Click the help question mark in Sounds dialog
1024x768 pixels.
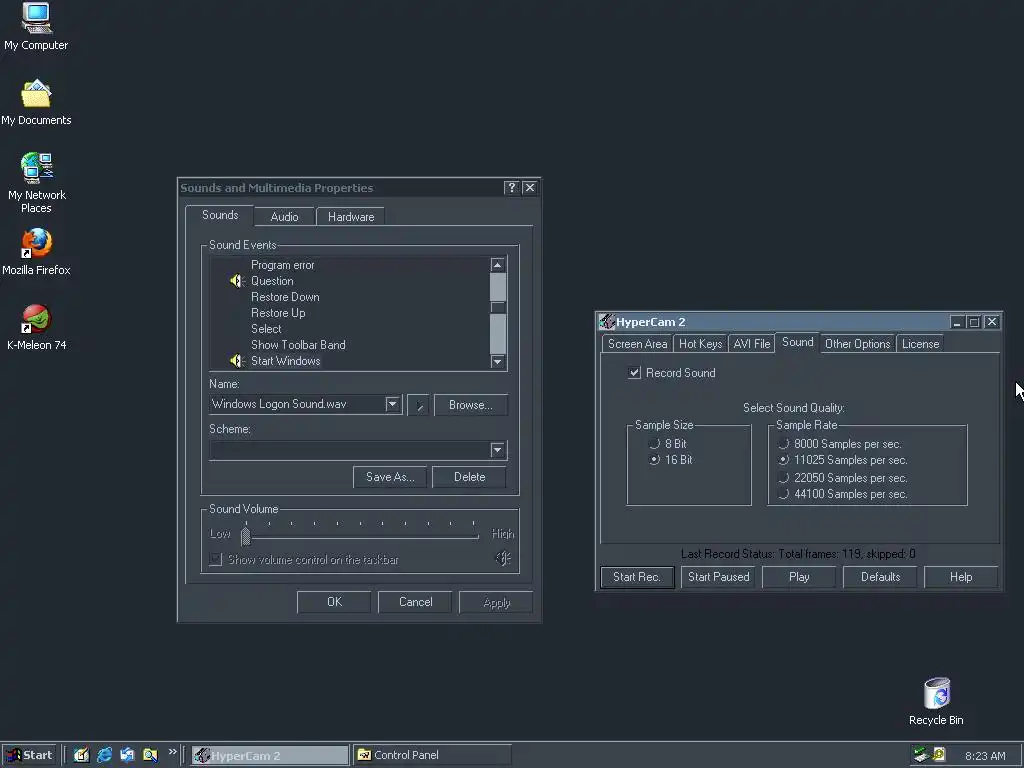(512, 188)
